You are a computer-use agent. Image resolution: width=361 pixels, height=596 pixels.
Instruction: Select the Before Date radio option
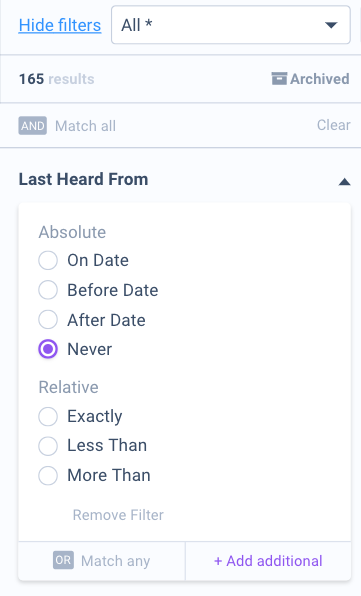(48, 290)
